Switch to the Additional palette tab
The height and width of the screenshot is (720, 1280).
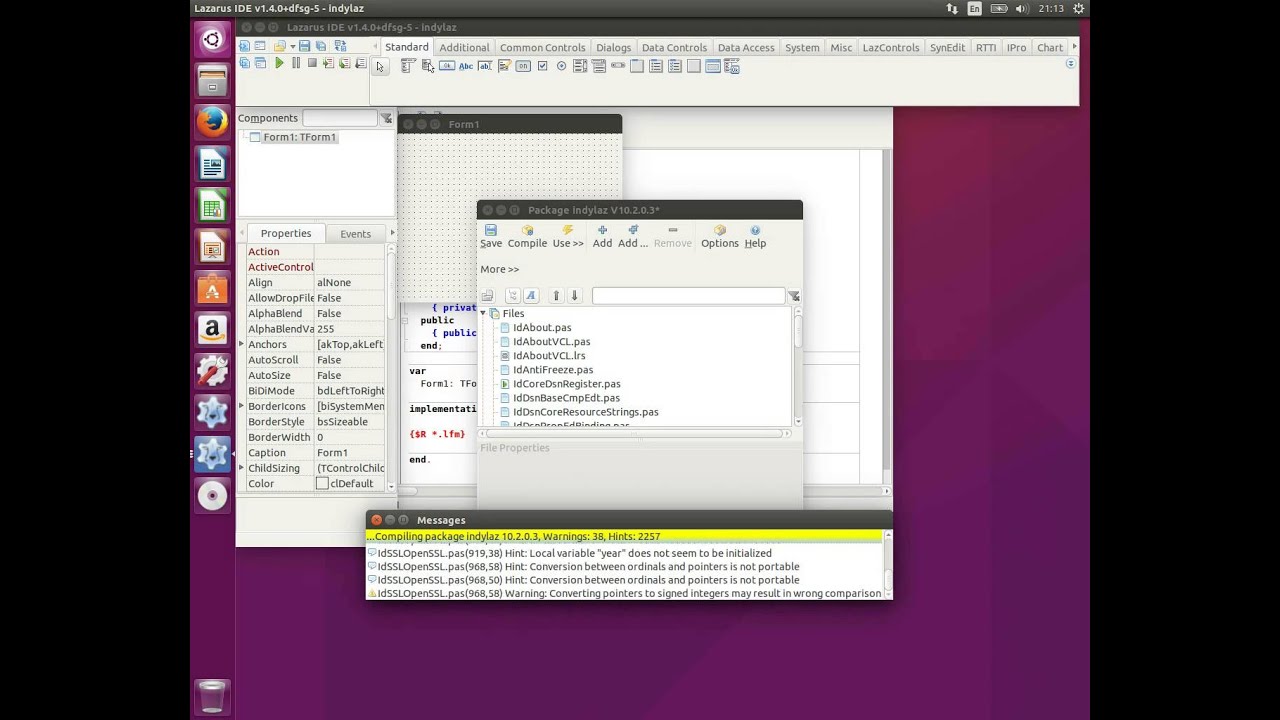click(464, 47)
